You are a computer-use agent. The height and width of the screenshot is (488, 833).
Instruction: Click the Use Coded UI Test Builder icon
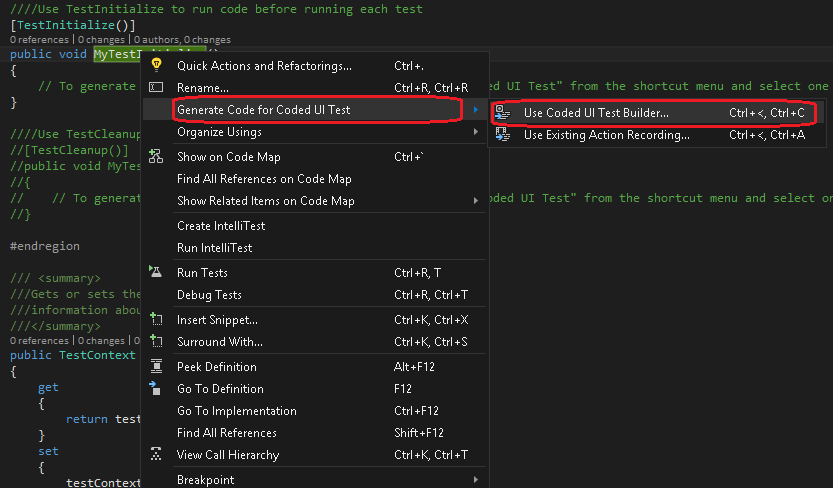pos(503,113)
